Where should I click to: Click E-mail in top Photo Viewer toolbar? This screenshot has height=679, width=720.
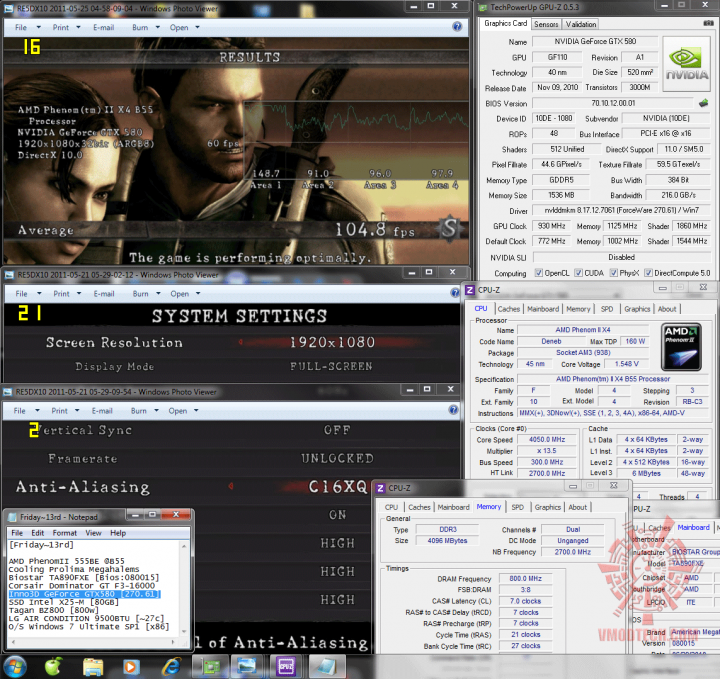[x=103, y=28]
